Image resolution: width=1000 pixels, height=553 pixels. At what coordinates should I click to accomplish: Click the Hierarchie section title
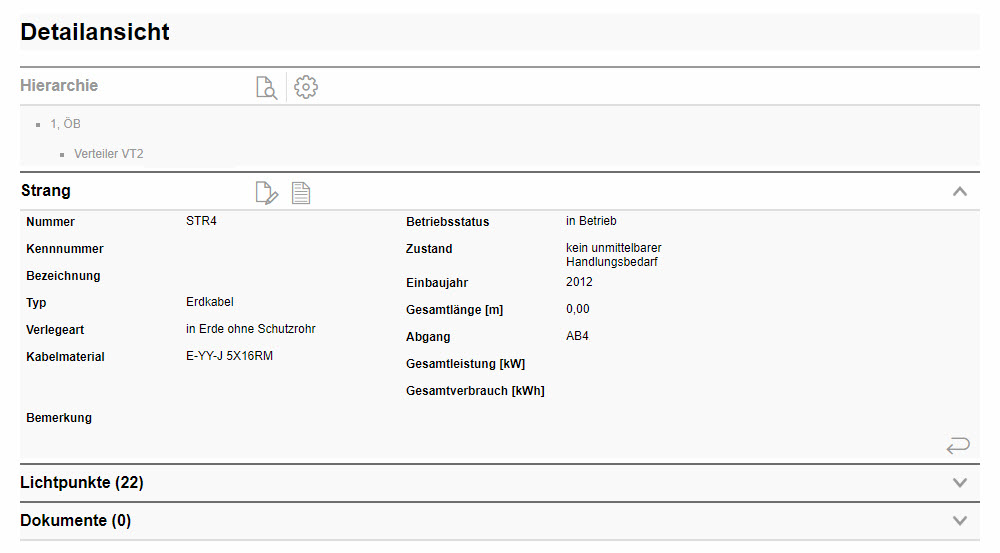coord(59,86)
